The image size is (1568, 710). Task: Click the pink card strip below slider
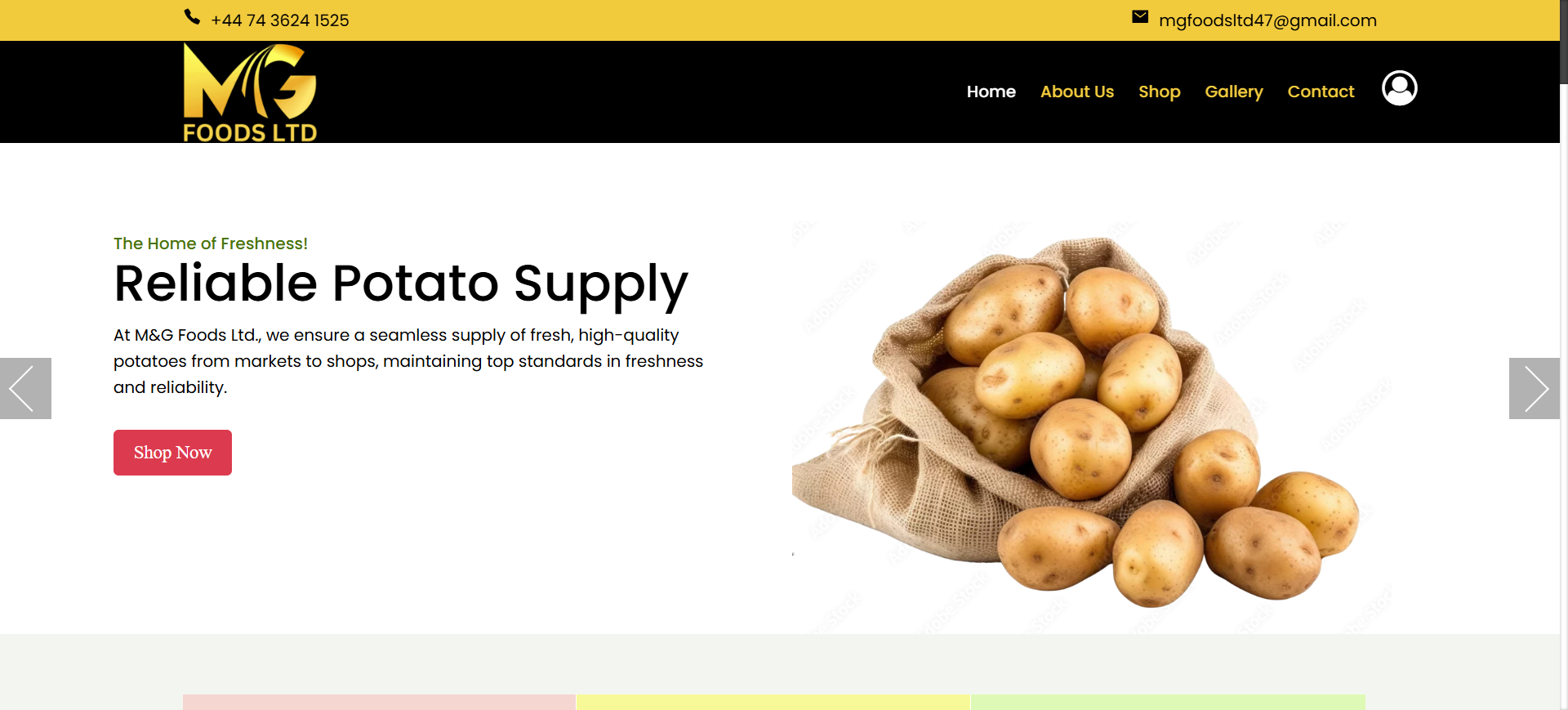(379, 702)
